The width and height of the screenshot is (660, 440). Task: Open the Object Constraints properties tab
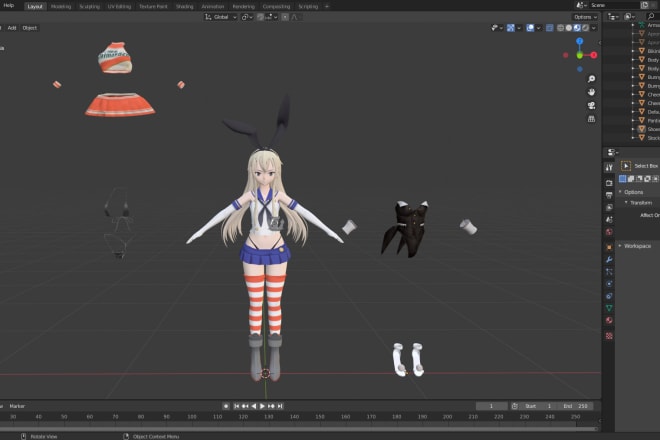click(x=609, y=296)
